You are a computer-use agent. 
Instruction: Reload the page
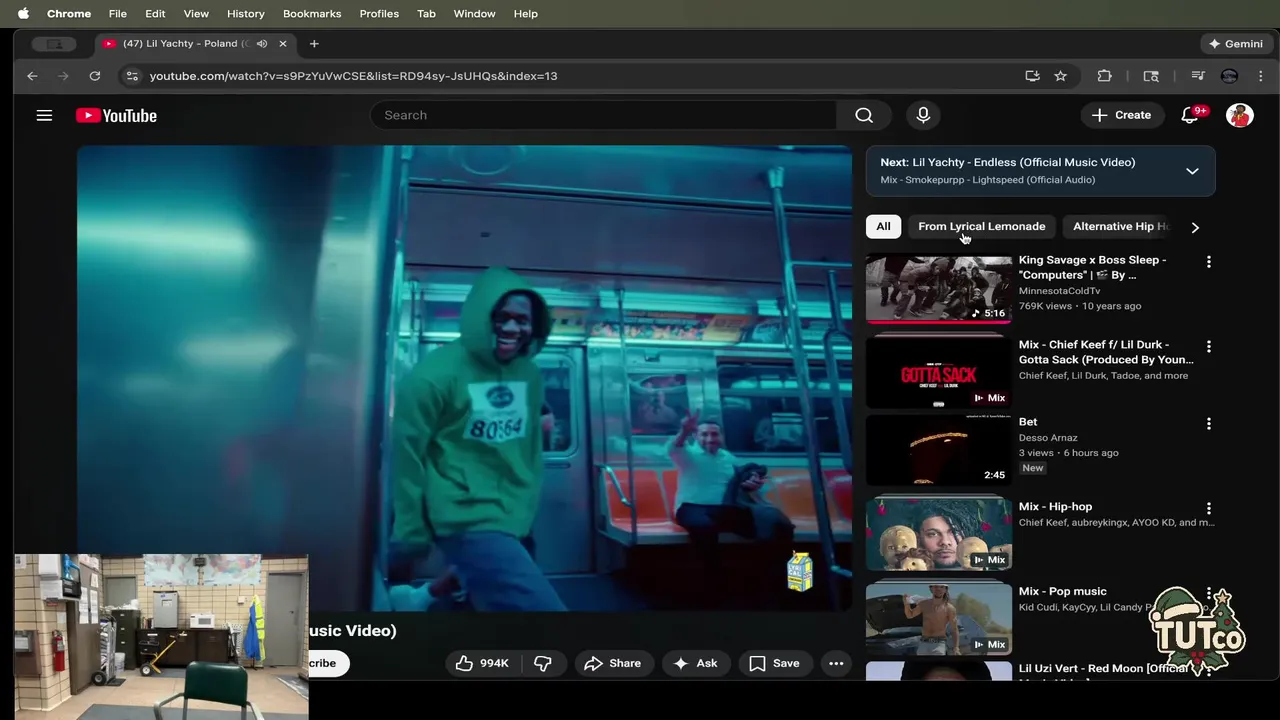pyautogui.click(x=94, y=76)
